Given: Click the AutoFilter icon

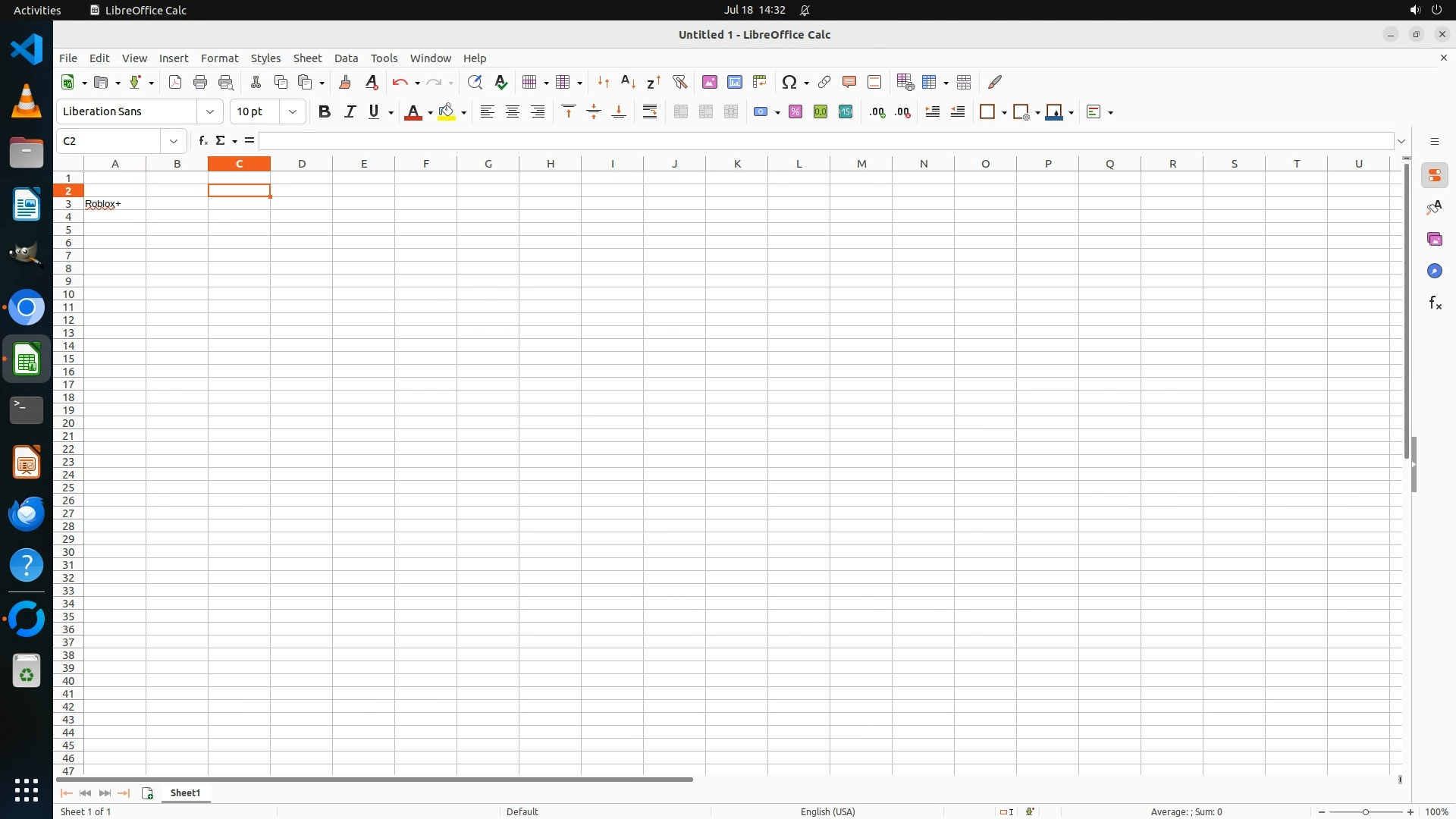Looking at the screenshot, I should tap(679, 82).
